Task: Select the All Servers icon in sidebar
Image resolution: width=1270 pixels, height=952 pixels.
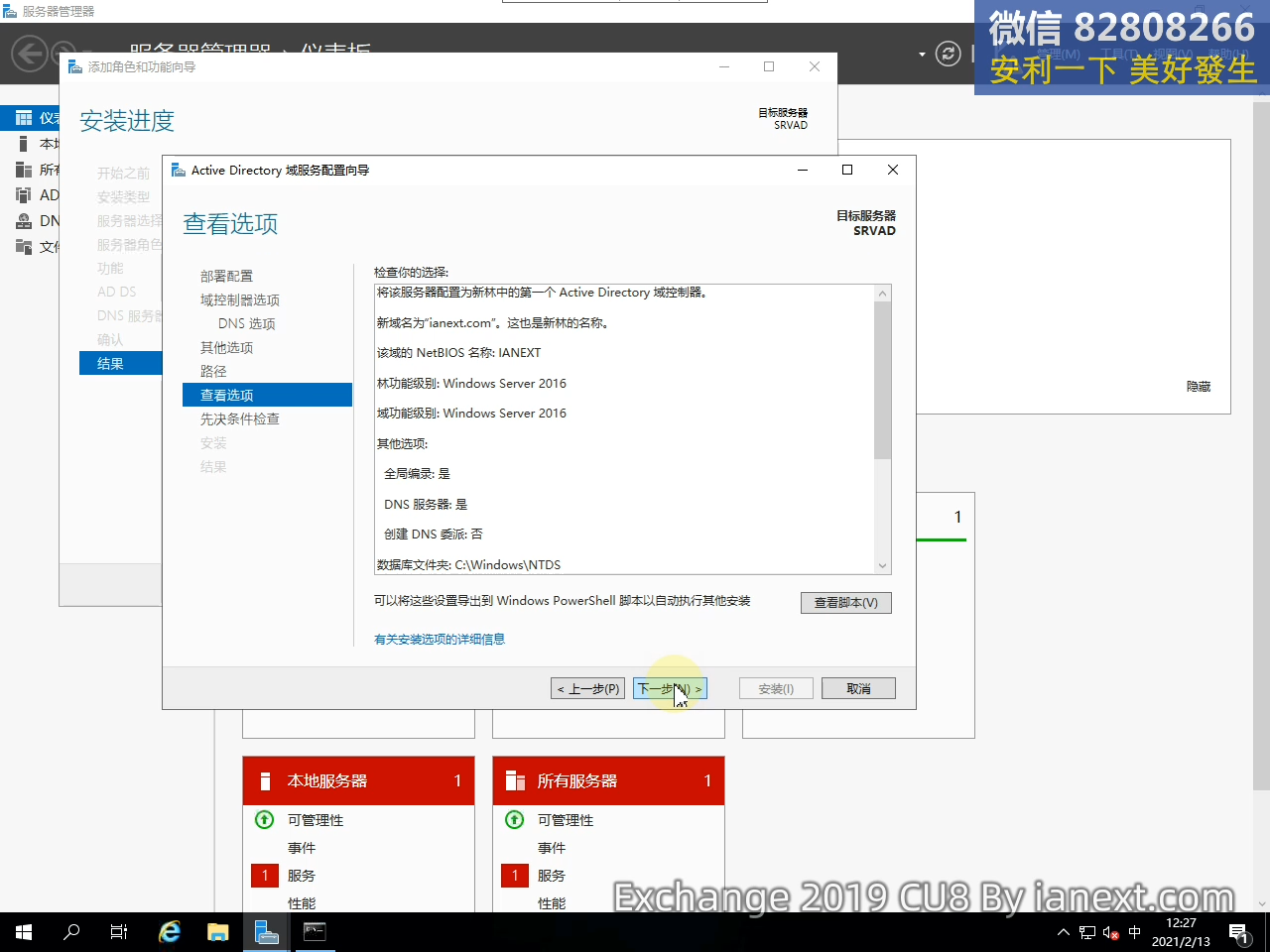Action: [24, 170]
